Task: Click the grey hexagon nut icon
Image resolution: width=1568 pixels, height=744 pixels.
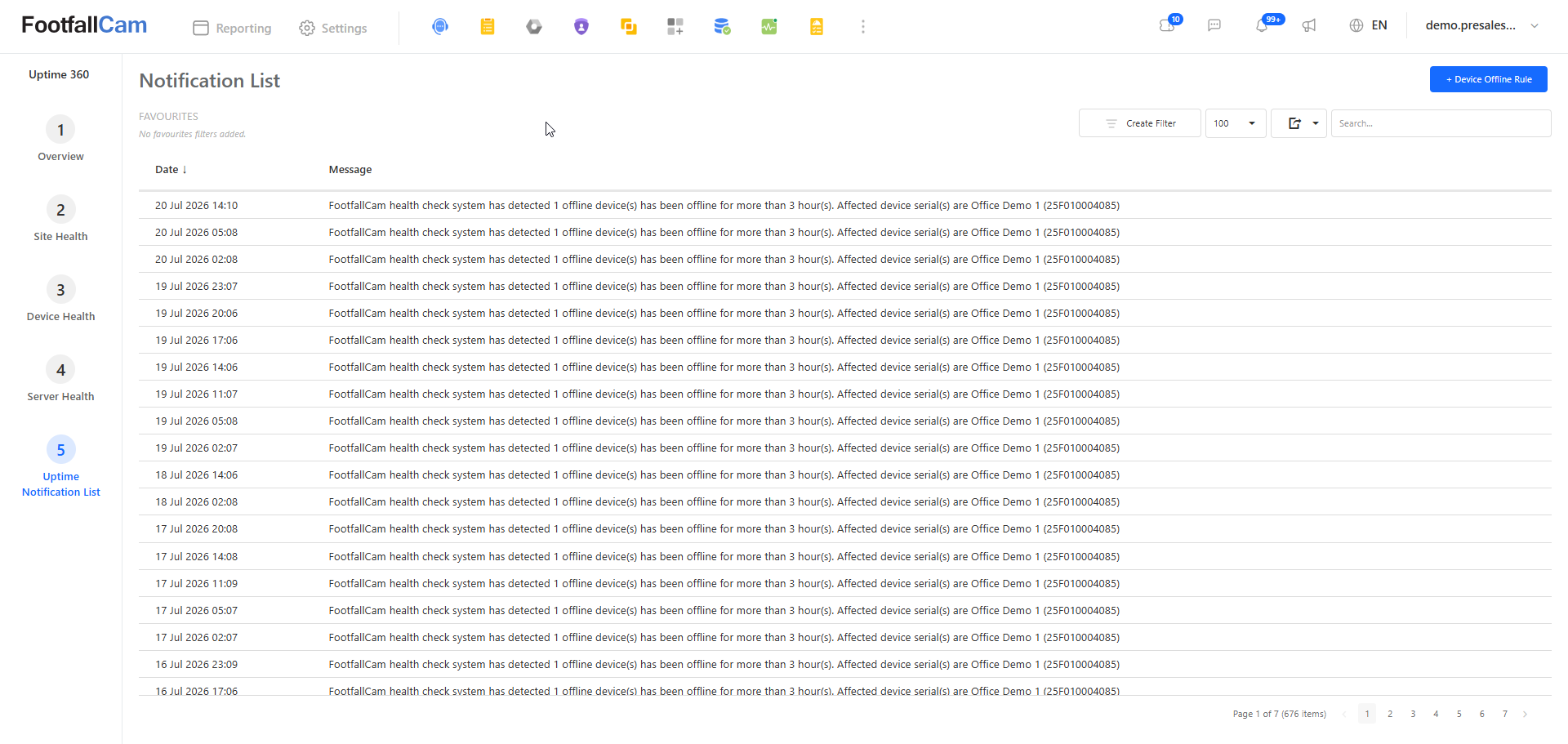Action: tap(534, 27)
